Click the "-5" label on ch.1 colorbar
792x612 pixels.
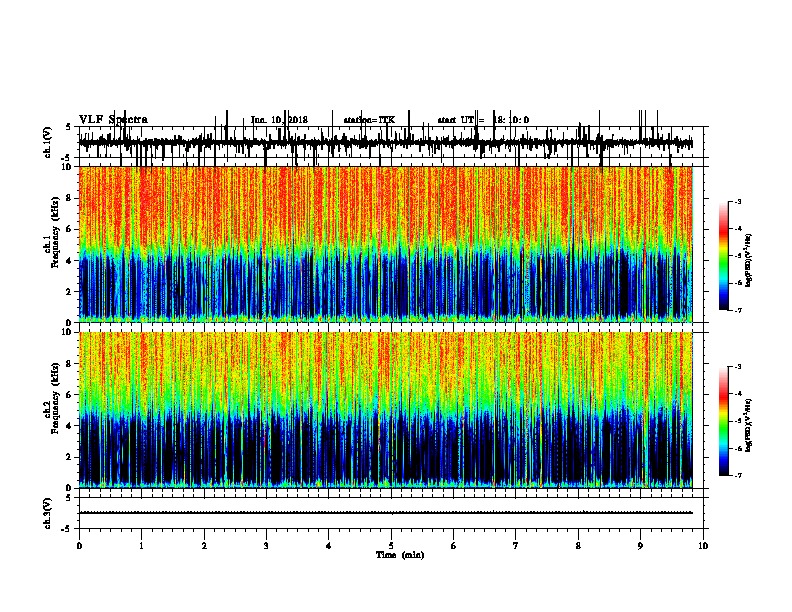(x=738, y=256)
